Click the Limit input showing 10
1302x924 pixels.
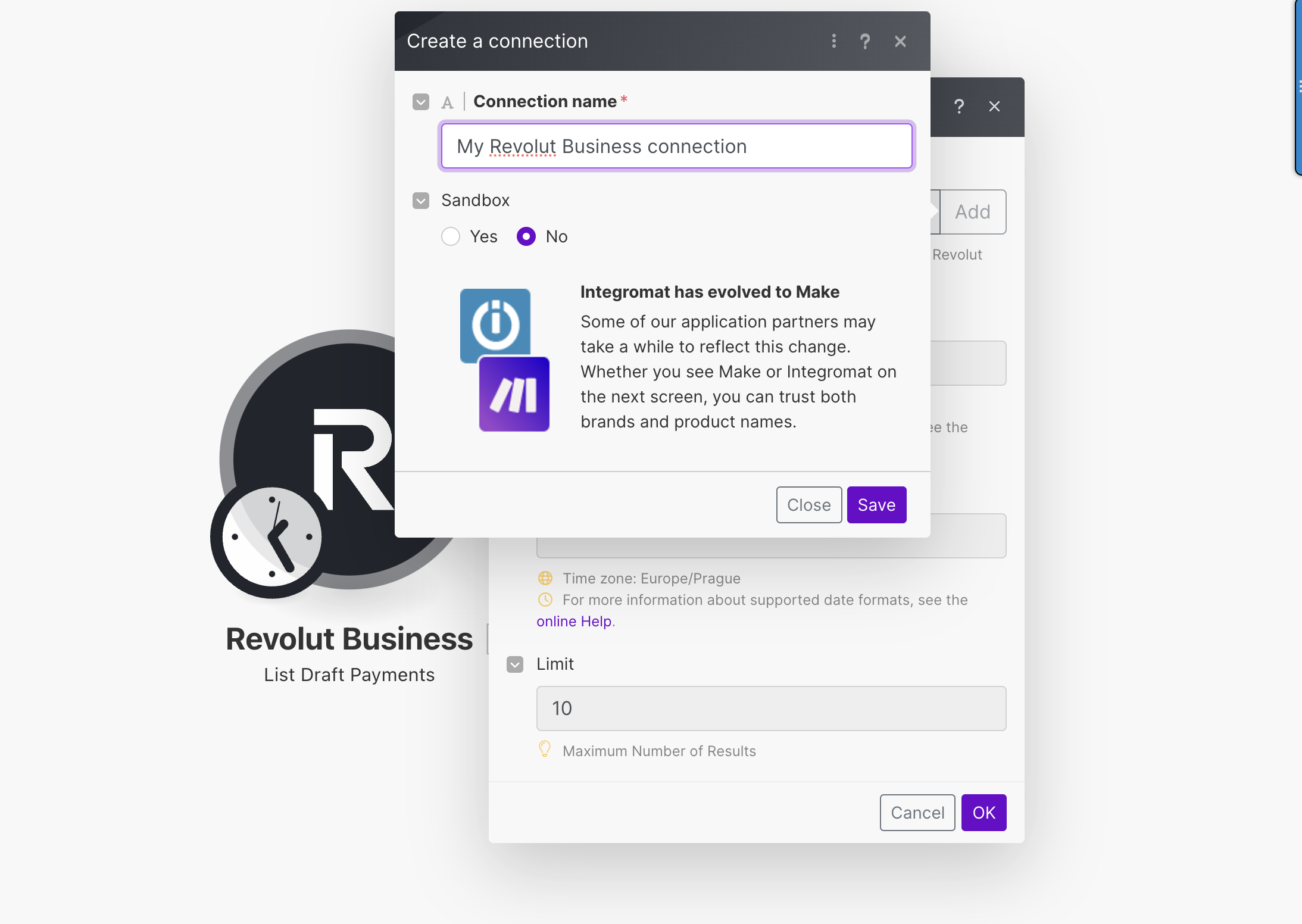[771, 708]
